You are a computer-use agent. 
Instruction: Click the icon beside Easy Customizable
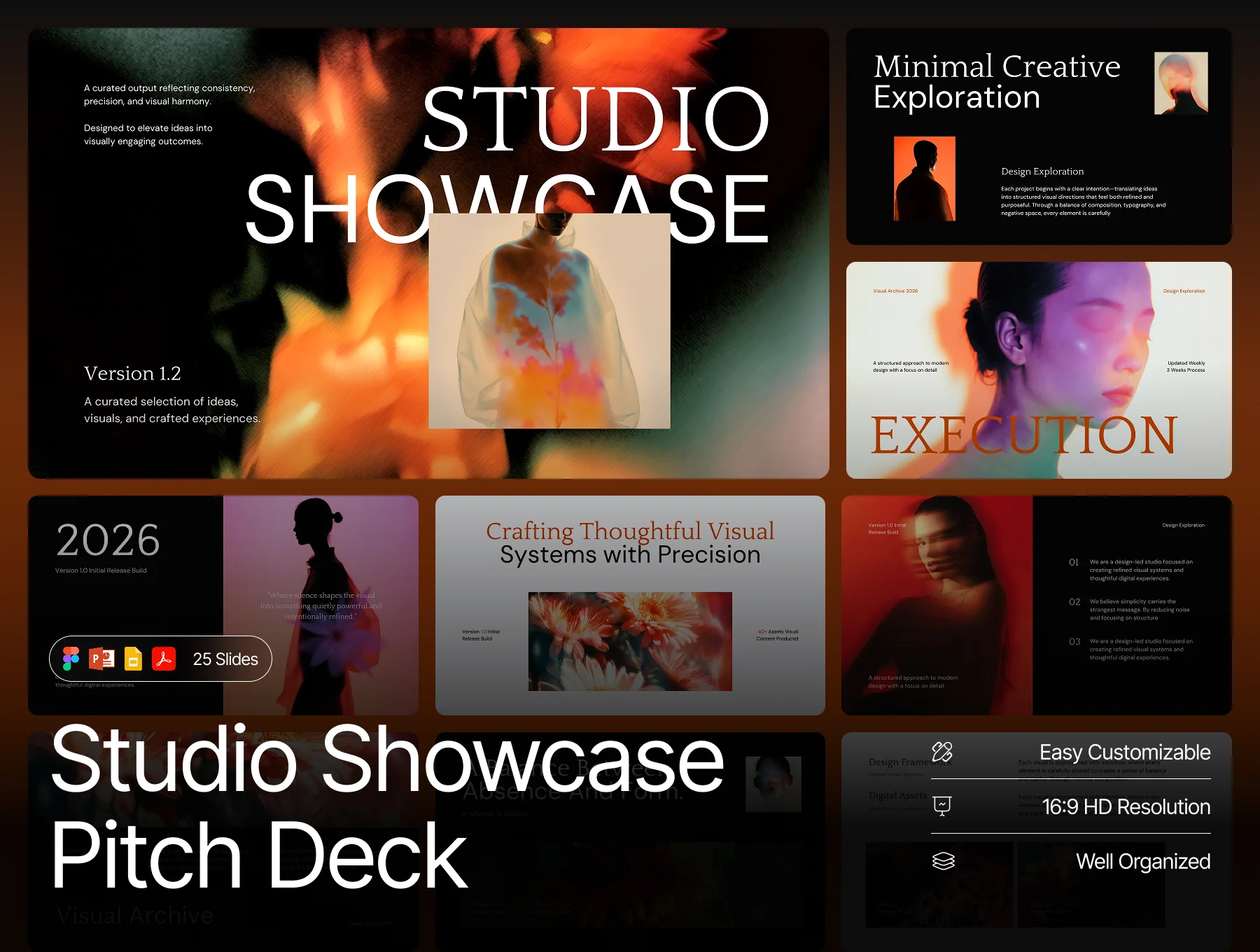[942, 752]
